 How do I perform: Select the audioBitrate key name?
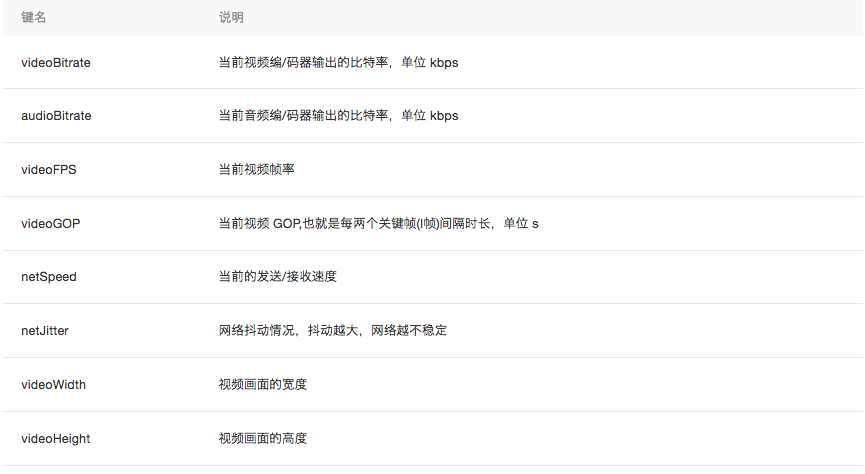(56, 116)
